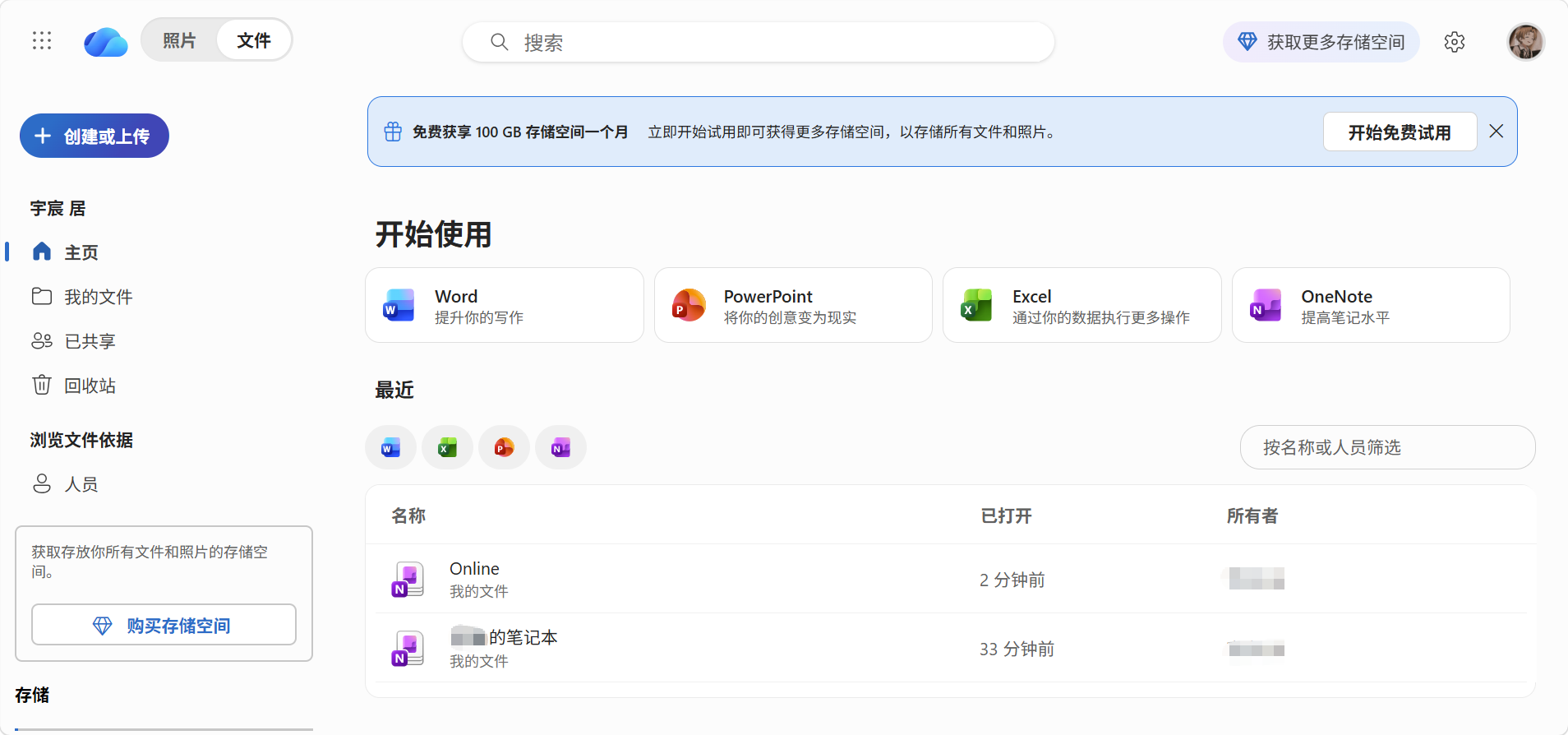Click owner cell of 的笔记本 row
This screenshot has width=1568, height=735.
[1257, 649]
